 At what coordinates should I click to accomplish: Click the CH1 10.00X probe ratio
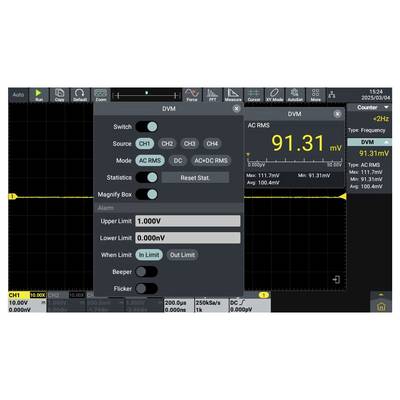click(x=38, y=295)
